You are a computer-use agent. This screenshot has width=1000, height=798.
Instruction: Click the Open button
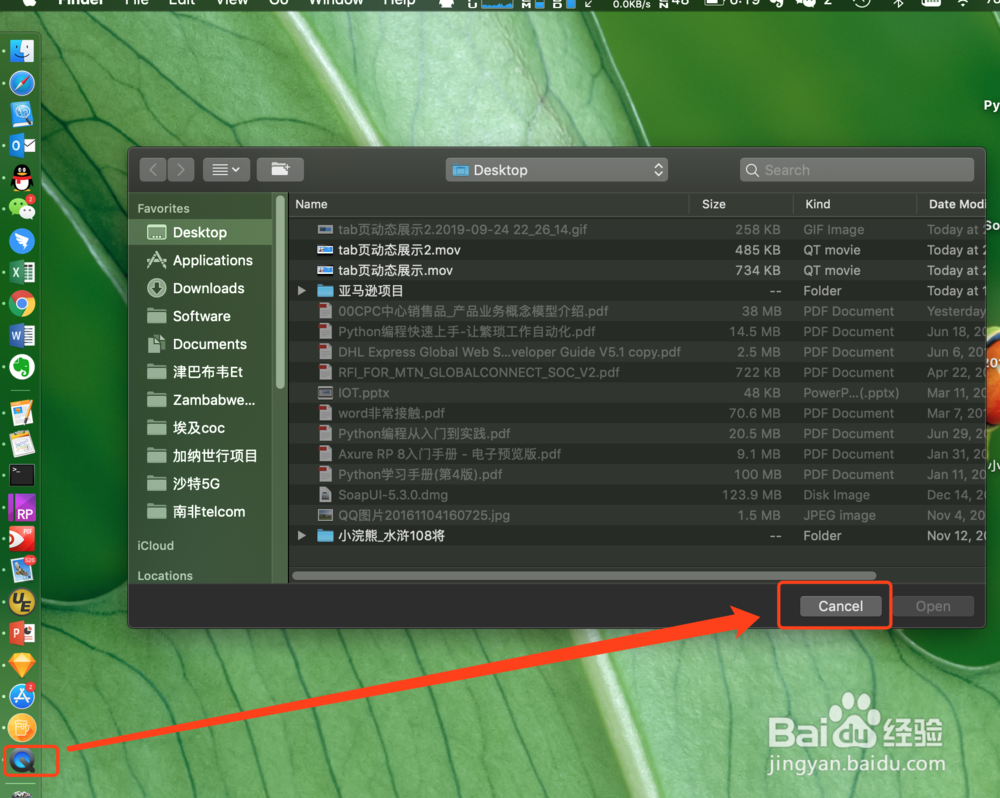click(x=933, y=606)
